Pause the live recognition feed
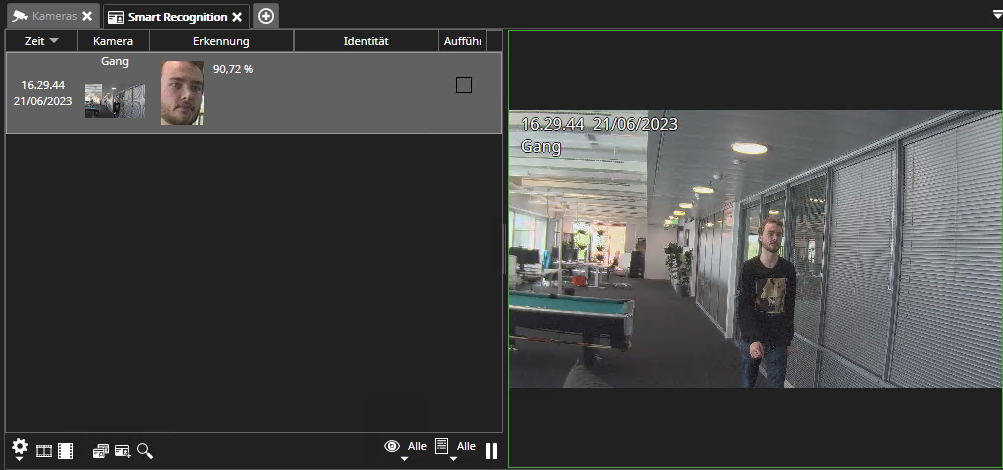The width and height of the screenshot is (1003, 470). (x=491, y=451)
